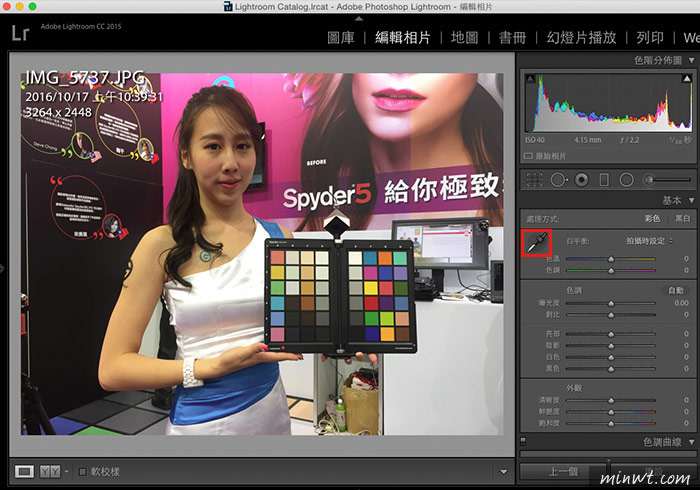Screen dimensions: 700x490
Task: Select the Radial Filter tool
Action: pyautogui.click(x=626, y=180)
